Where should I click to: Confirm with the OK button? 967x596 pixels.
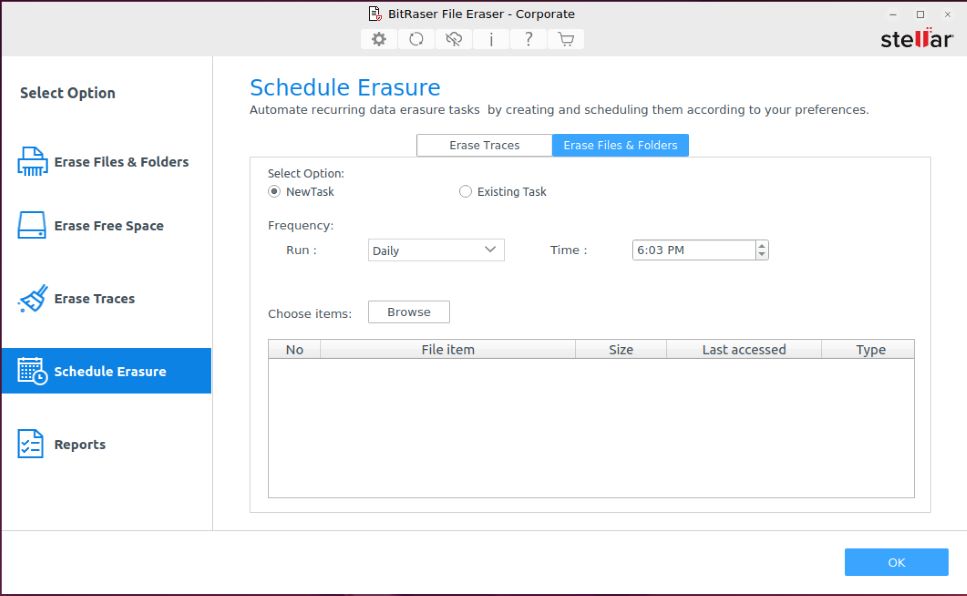click(896, 562)
